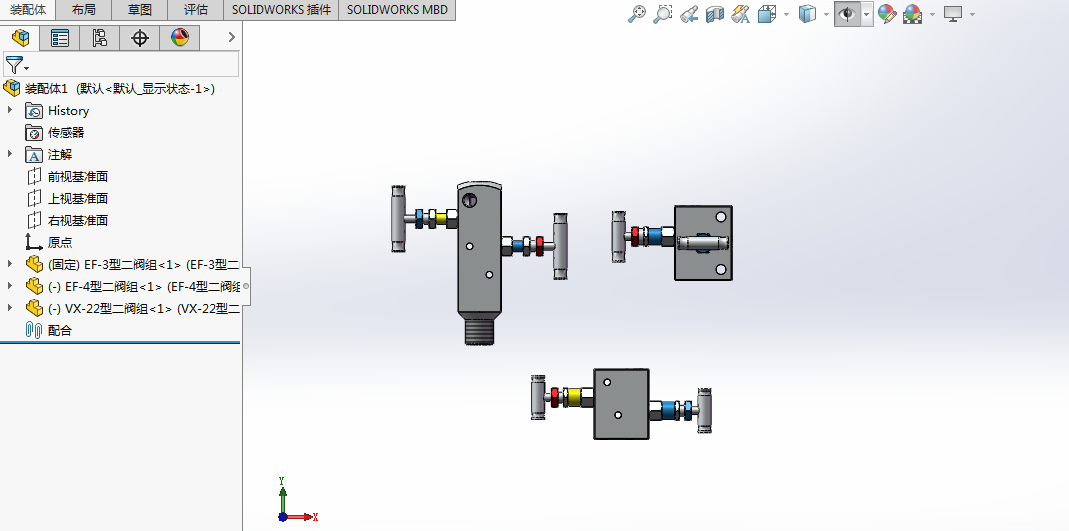Viewport: 1069px width, 531px height.
Task: Open the SOLIDWORKS MBD tab
Action: coord(397,10)
